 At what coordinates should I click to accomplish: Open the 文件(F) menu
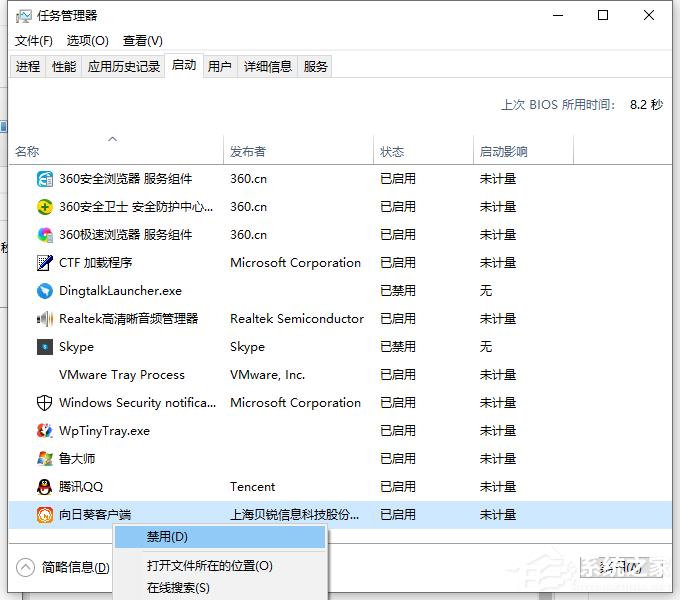pyautogui.click(x=34, y=41)
